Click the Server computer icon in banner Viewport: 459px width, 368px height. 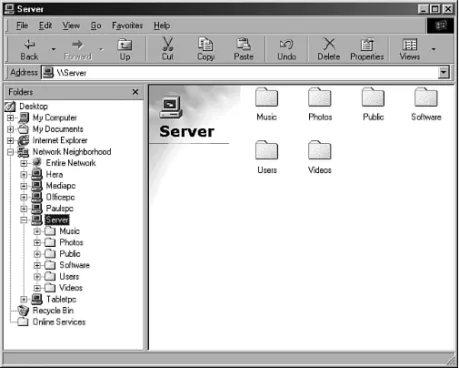[171, 107]
